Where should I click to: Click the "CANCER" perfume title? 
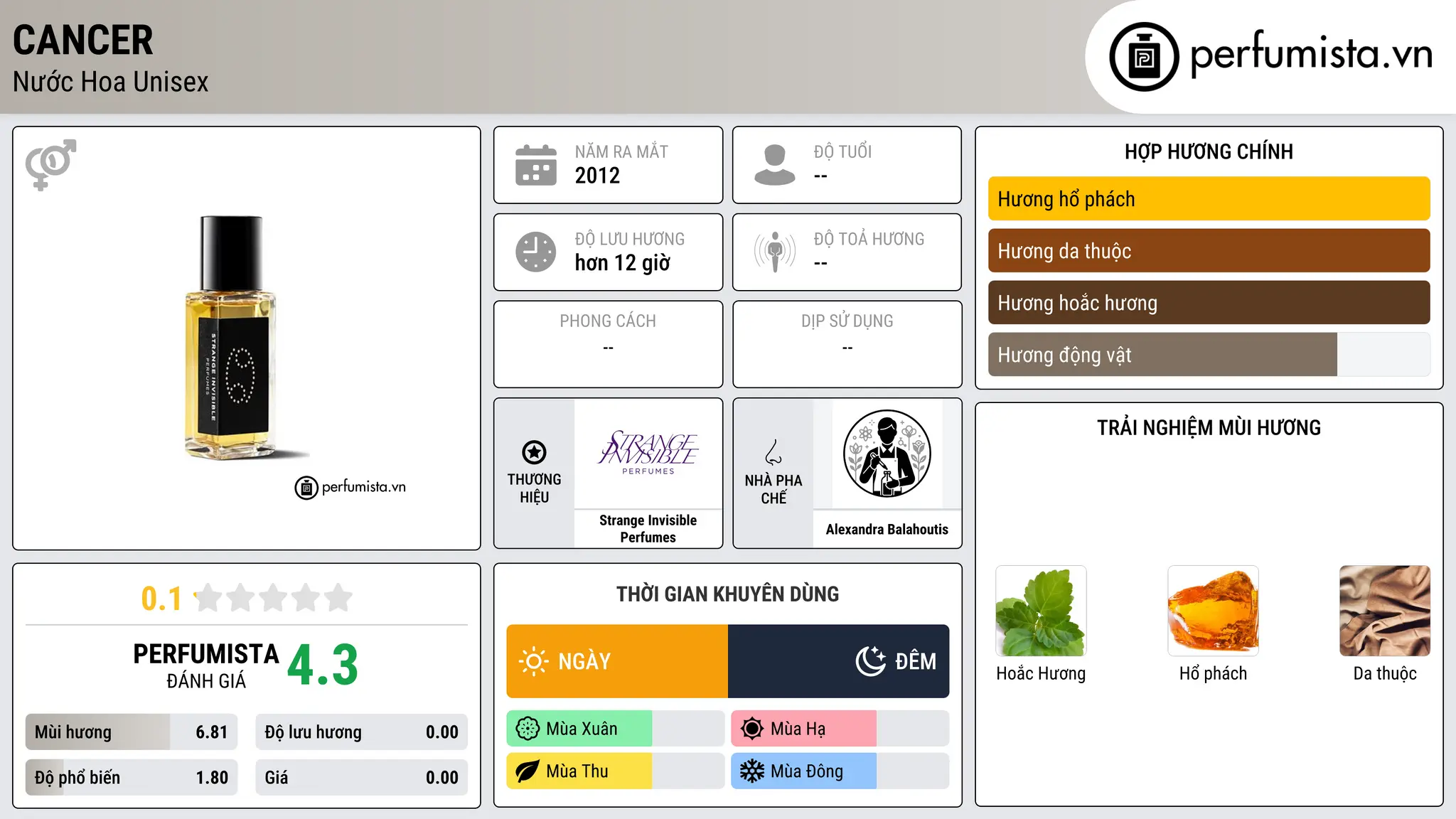coord(83,41)
